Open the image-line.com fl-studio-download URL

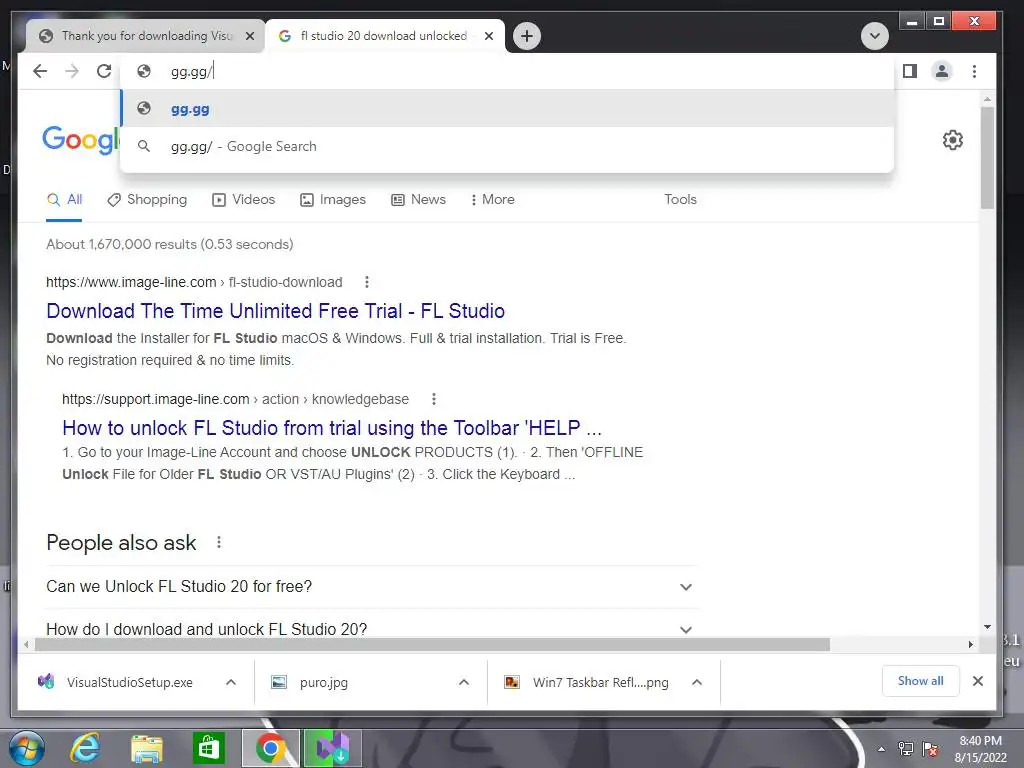(194, 282)
